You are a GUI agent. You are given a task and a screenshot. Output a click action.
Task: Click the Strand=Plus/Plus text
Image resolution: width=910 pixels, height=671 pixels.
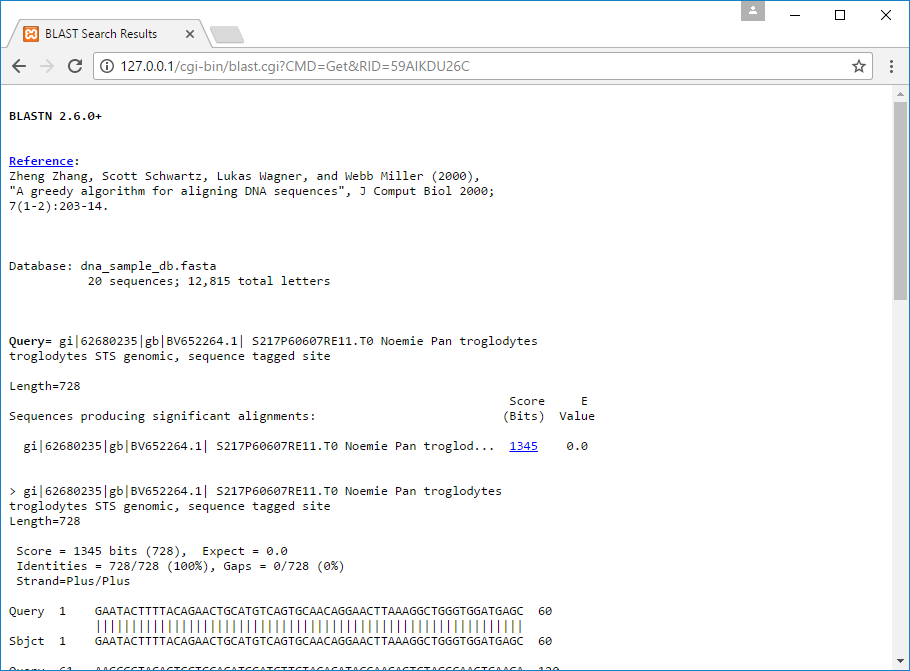point(73,581)
